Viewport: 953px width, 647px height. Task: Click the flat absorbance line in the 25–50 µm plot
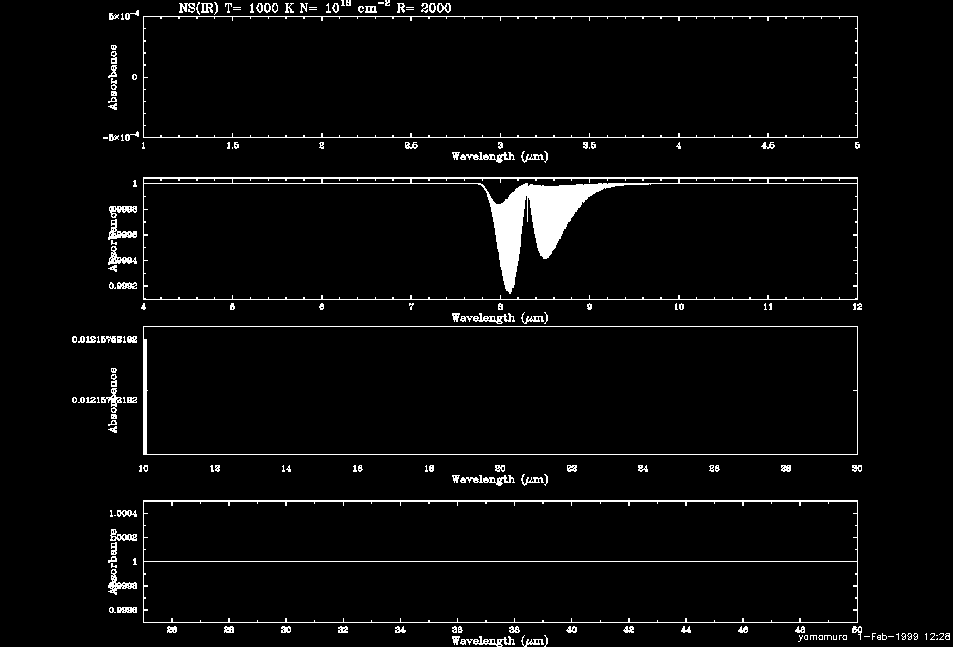[x=500, y=561]
